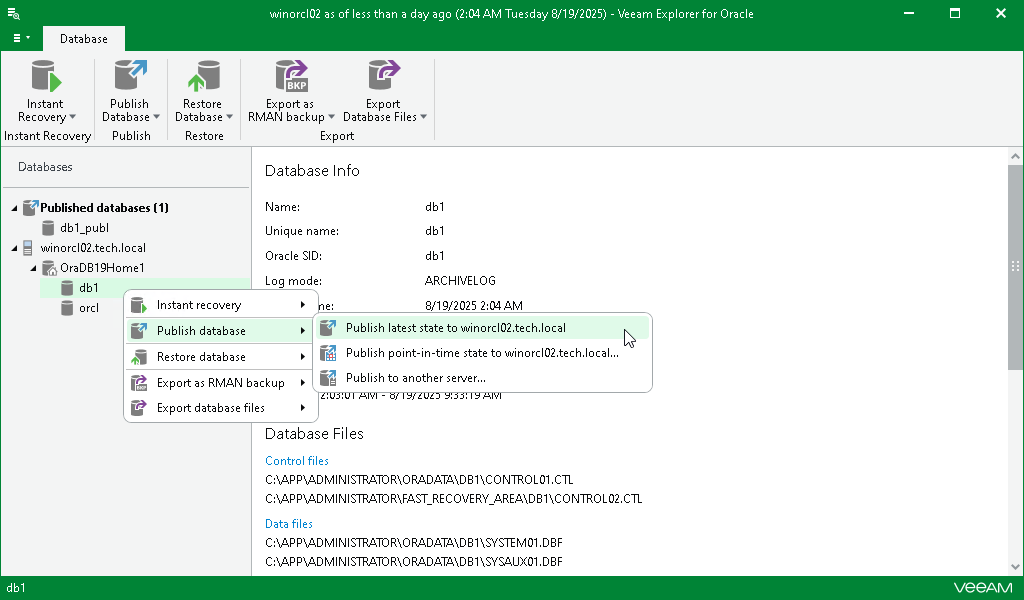Click the Export as RMAN backup icon
The image size is (1024, 600).
291,76
